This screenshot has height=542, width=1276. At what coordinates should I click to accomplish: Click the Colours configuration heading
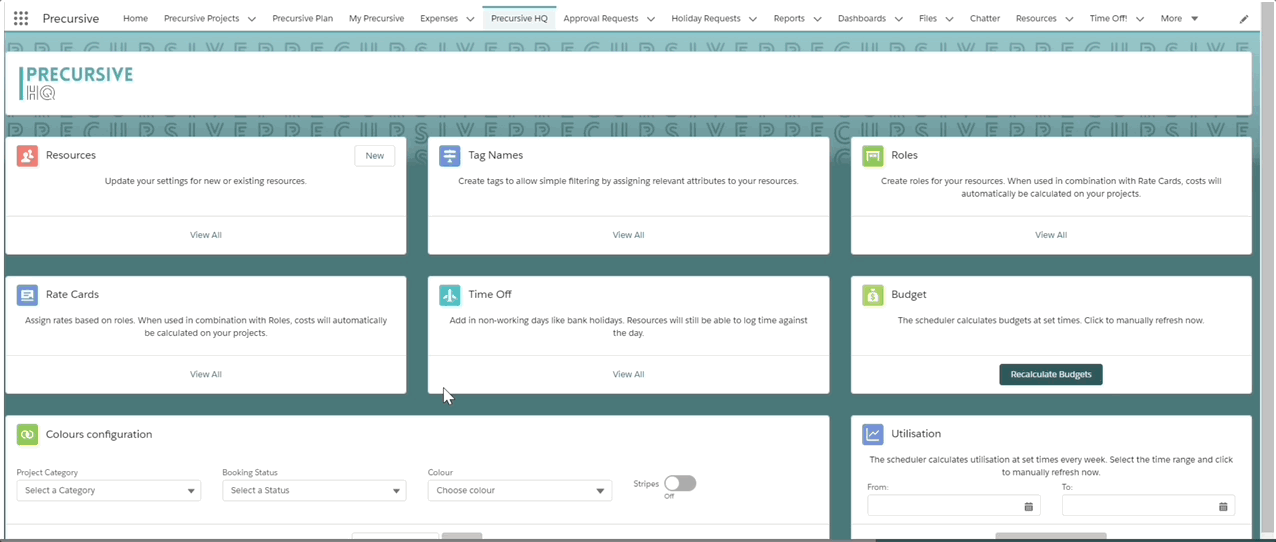[99, 435]
